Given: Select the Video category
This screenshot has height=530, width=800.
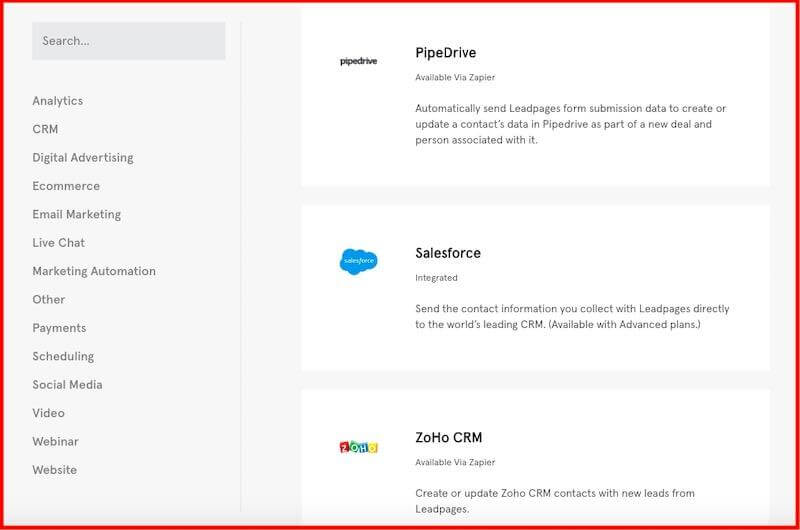Looking at the screenshot, I should click(48, 413).
